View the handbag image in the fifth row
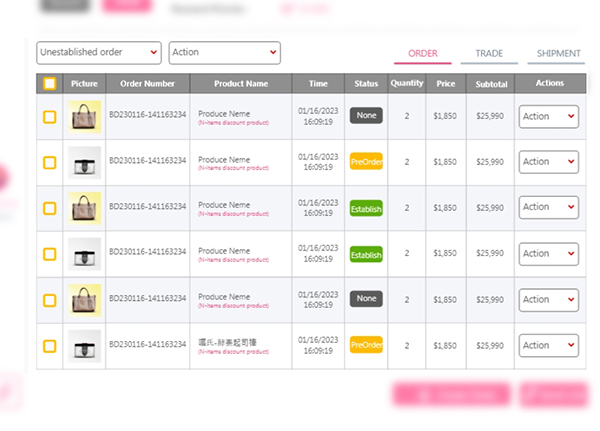 pos(84,299)
